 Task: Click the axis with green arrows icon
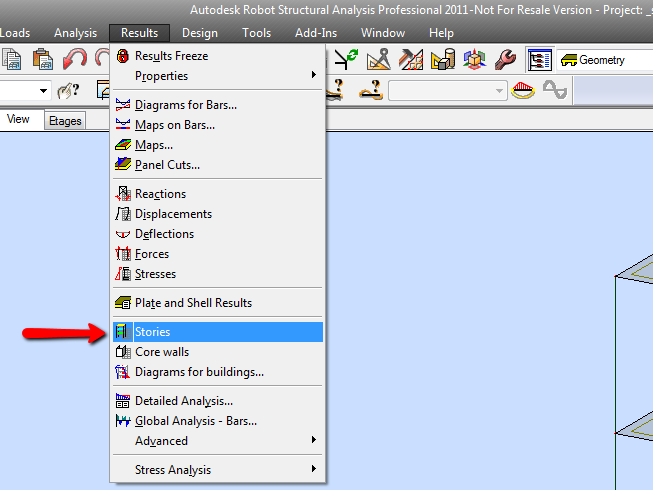pos(346,59)
